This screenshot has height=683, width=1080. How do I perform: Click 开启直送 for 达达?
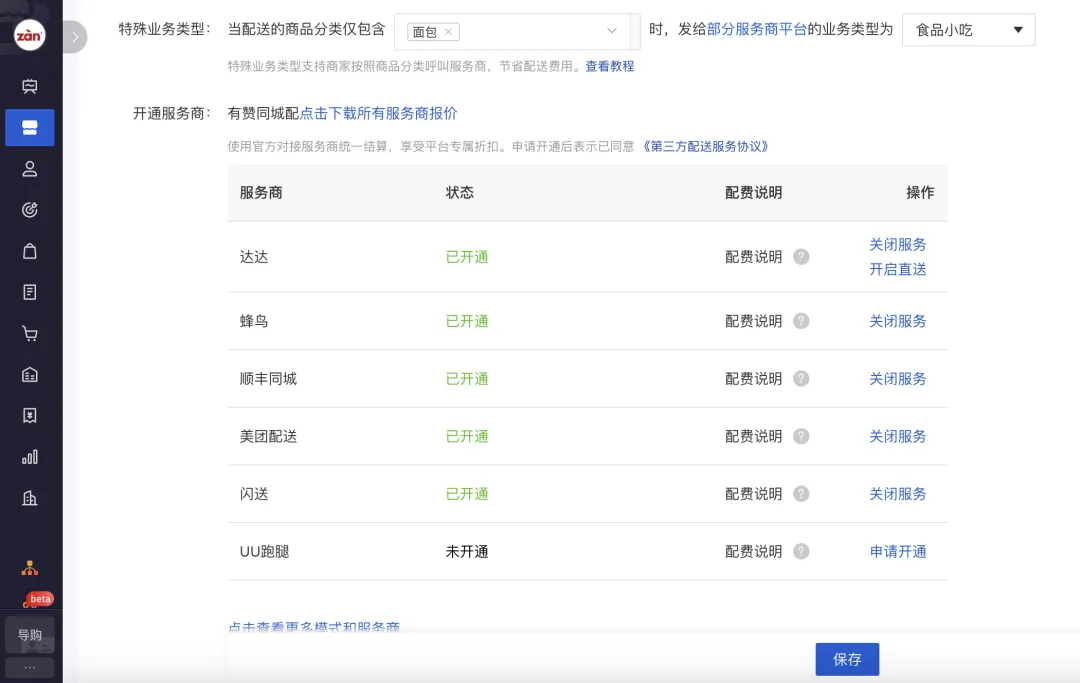897,269
